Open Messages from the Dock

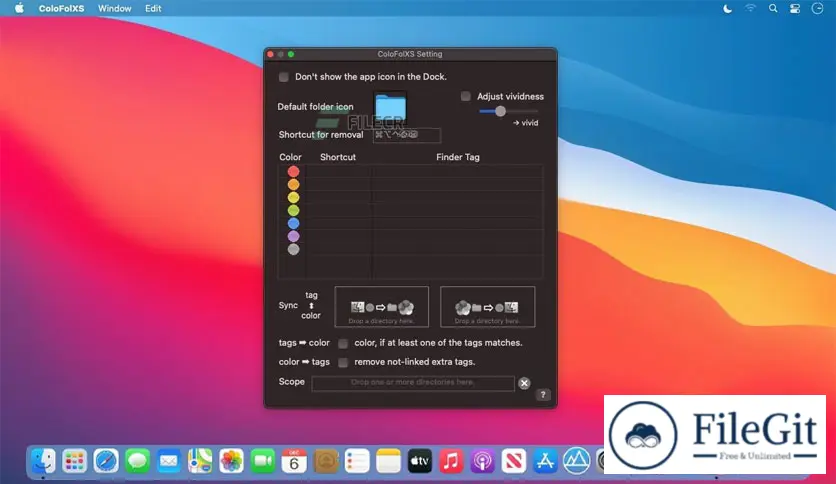[x=137, y=461]
